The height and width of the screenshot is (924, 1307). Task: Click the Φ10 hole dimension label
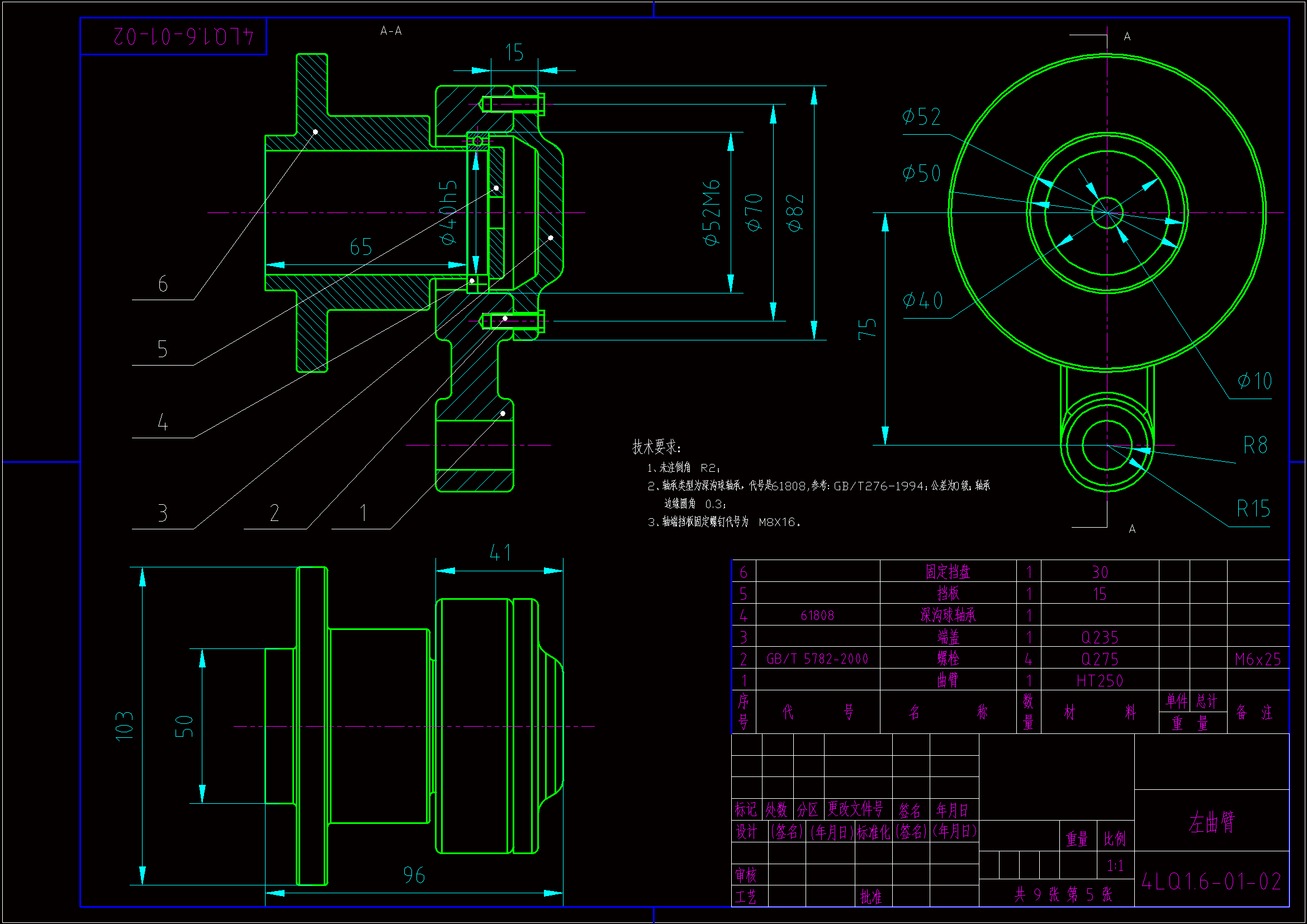point(1254,381)
